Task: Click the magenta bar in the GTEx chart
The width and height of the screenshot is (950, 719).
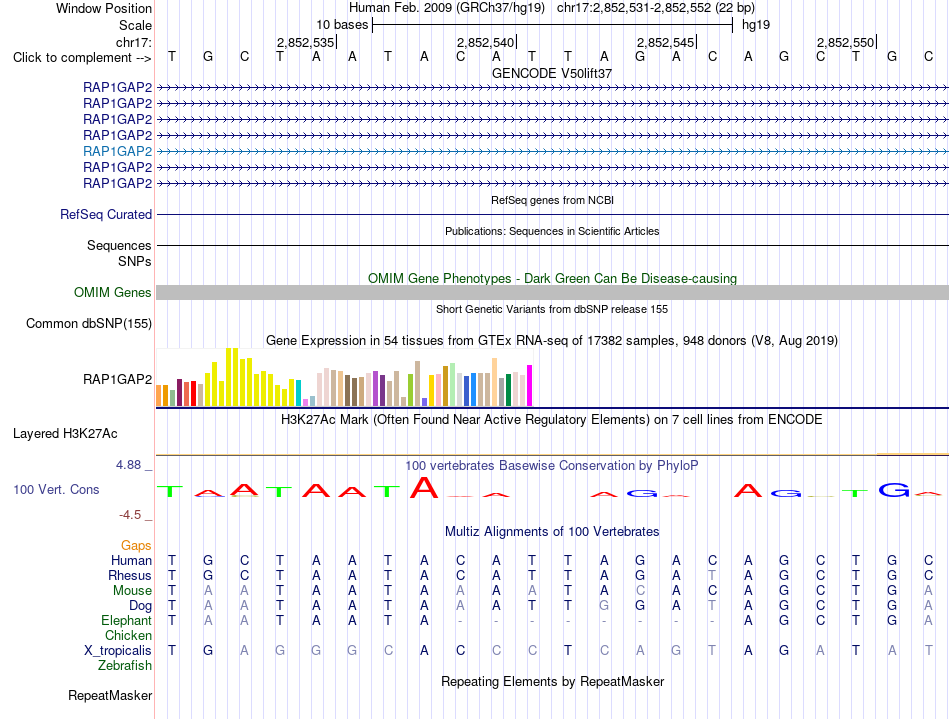Action: [530, 385]
